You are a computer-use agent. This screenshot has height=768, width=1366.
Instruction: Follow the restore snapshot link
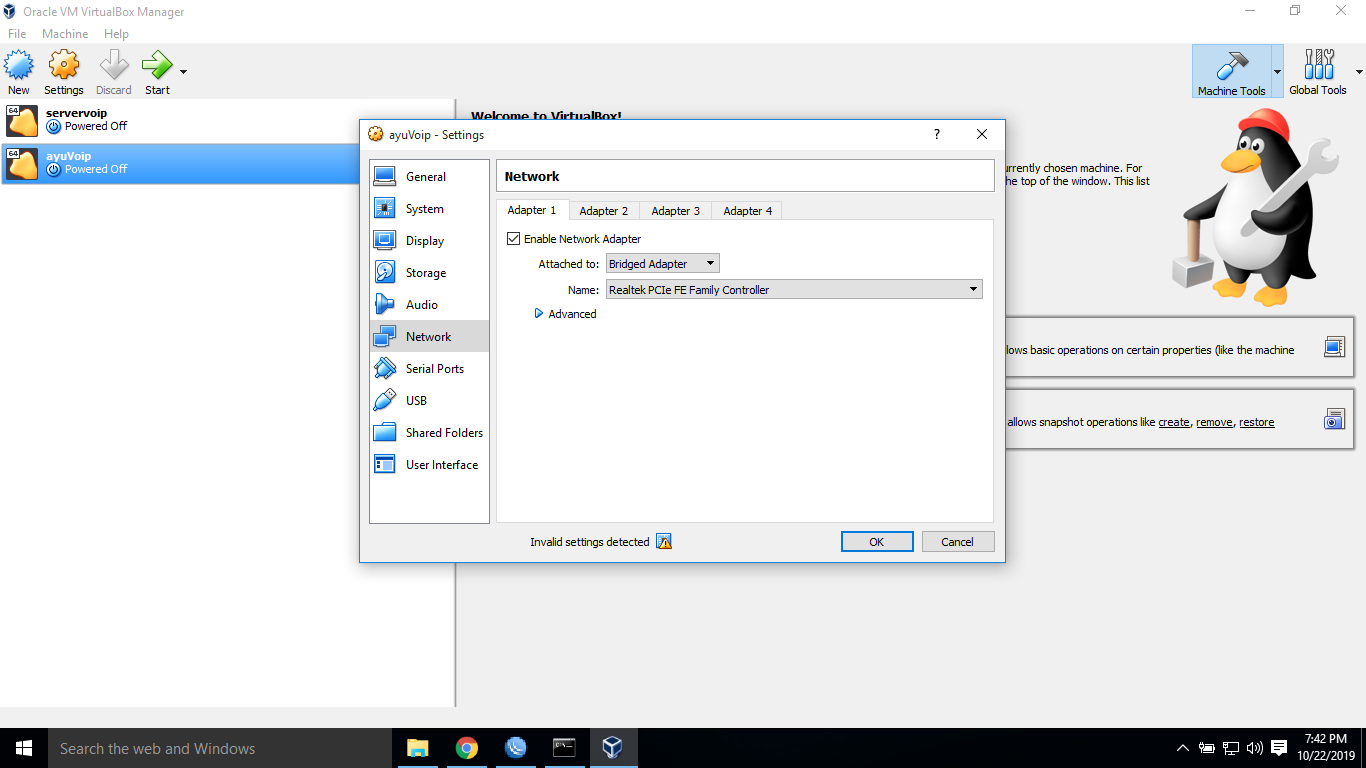tap(1257, 422)
